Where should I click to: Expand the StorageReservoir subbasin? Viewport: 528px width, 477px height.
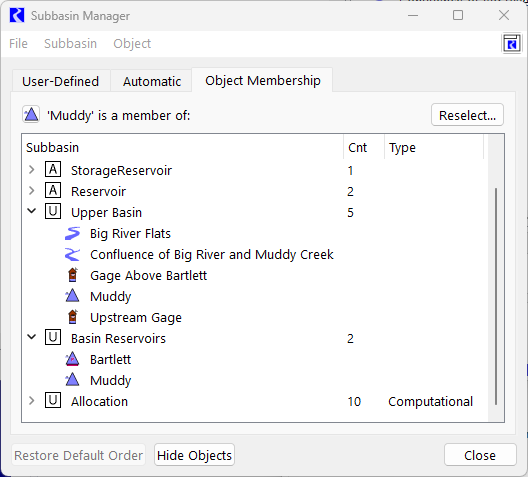click(32, 170)
